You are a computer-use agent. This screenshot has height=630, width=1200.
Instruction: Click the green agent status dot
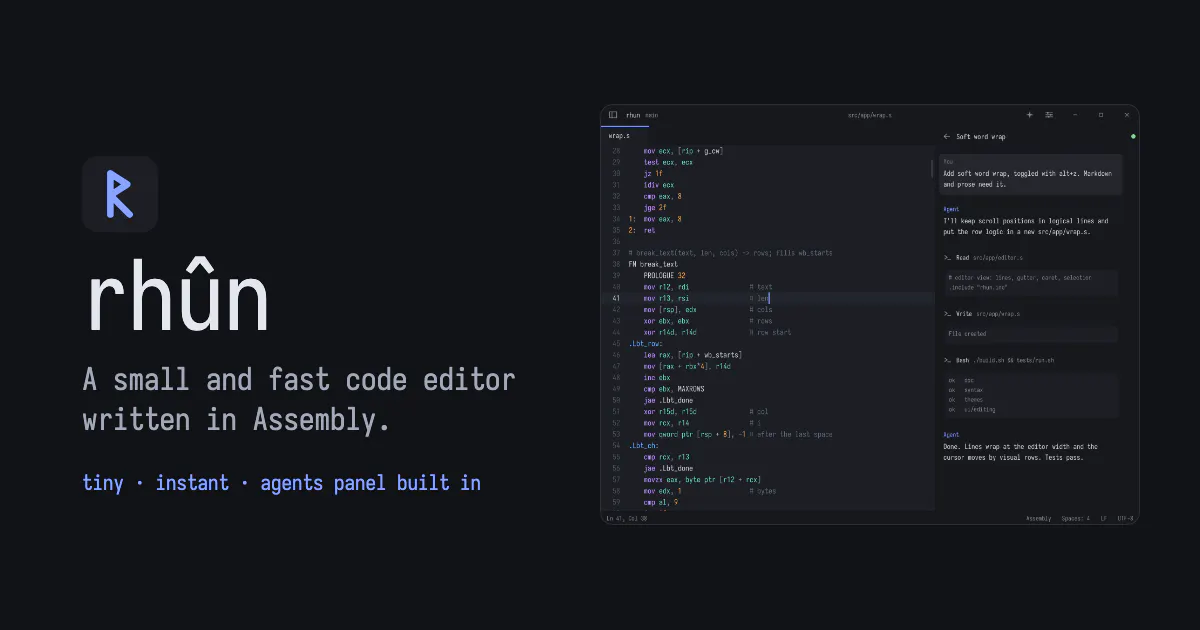pos(1133,136)
